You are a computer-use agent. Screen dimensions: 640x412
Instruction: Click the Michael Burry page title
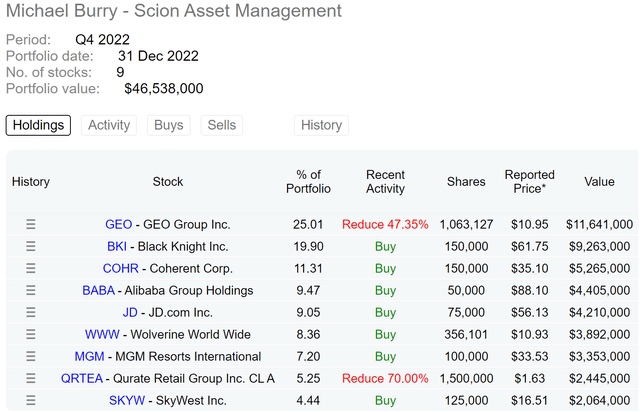coord(174,11)
